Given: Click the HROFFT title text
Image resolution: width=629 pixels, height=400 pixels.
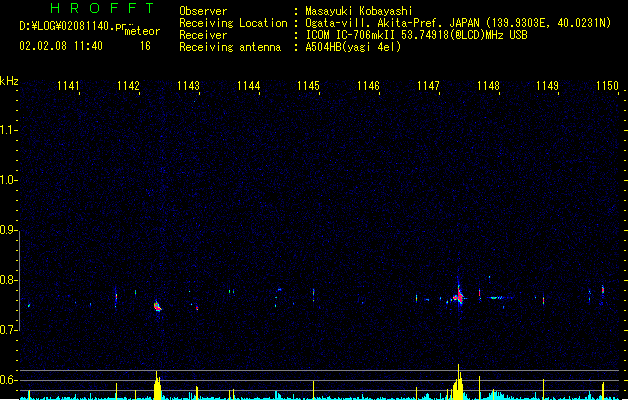Looking at the screenshot, I should pos(102,8).
